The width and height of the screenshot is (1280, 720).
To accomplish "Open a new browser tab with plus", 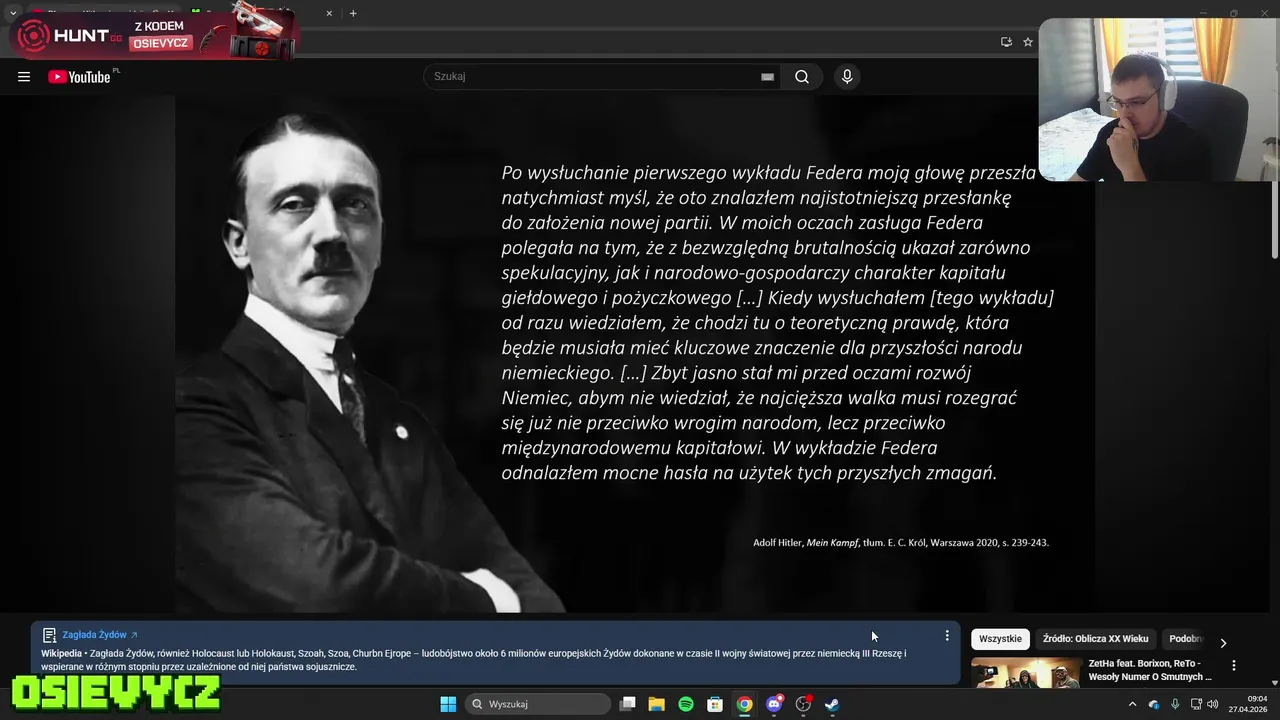I will click(x=353, y=13).
